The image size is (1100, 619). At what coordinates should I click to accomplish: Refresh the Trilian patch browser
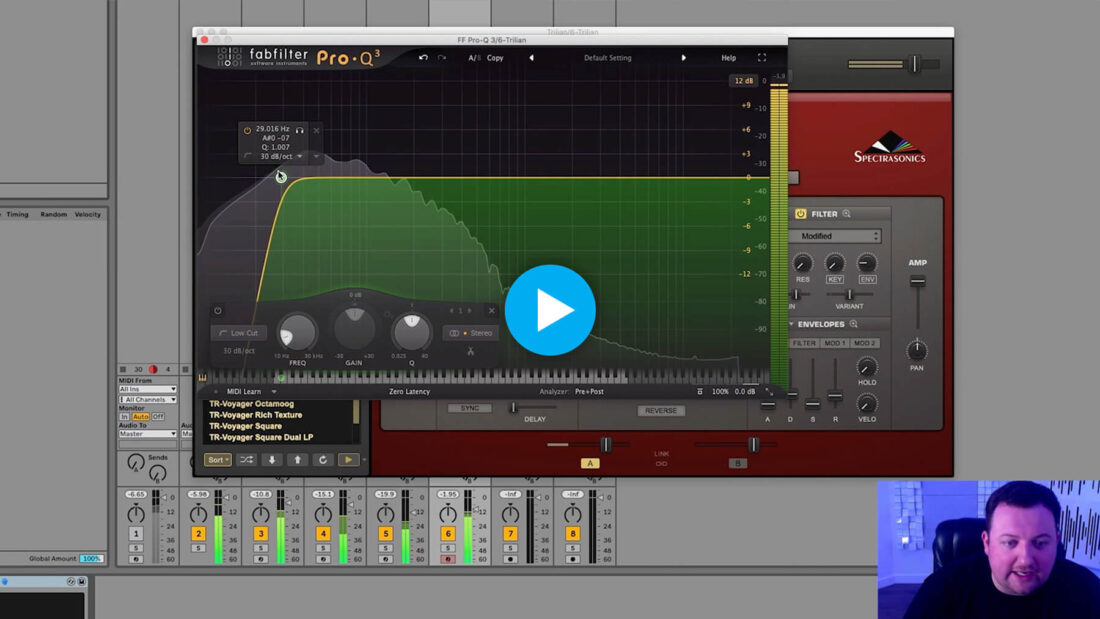click(323, 460)
